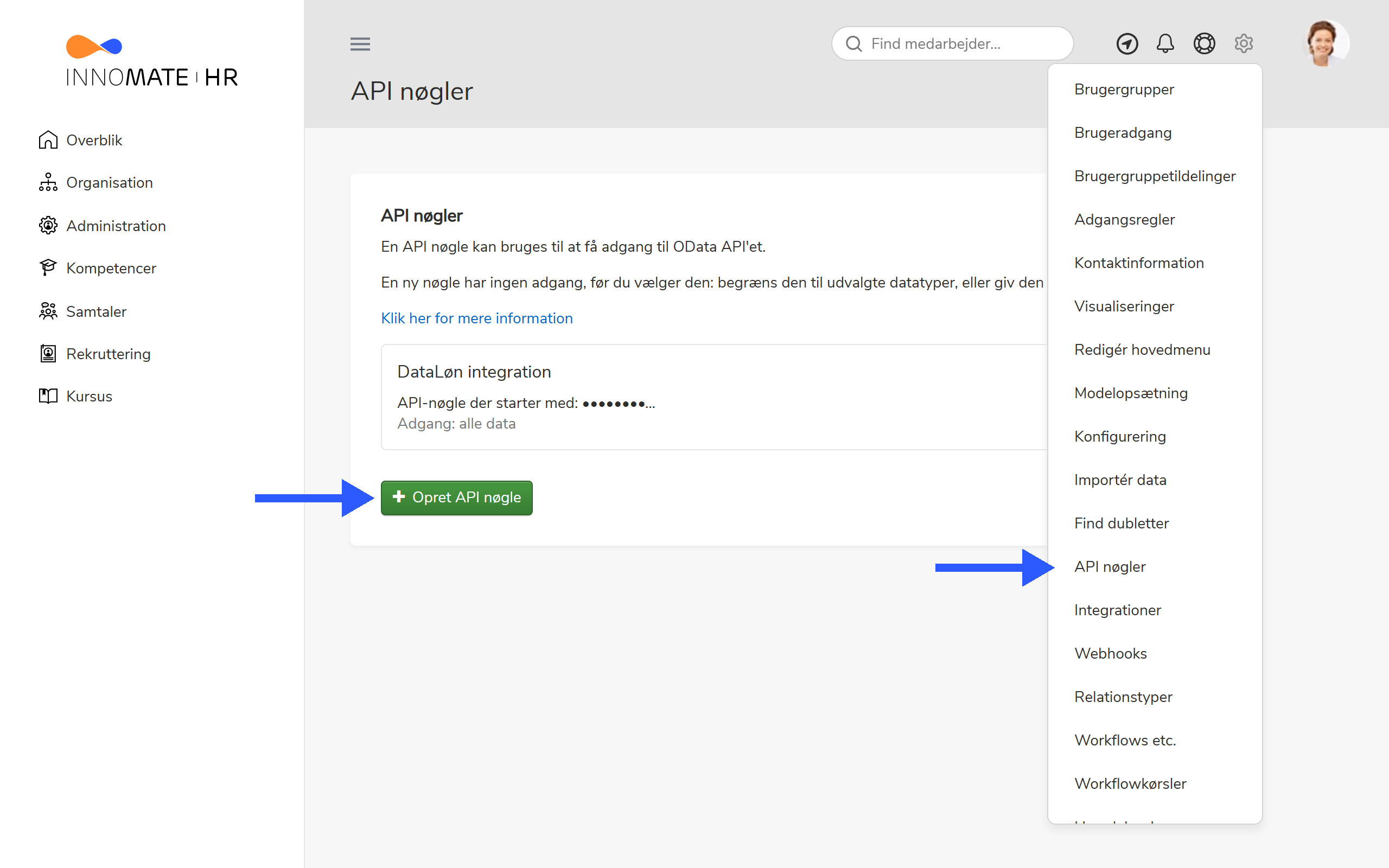Viewport: 1389px width, 868px height.
Task: Select Modelopsætning in the menu
Action: pos(1131,393)
